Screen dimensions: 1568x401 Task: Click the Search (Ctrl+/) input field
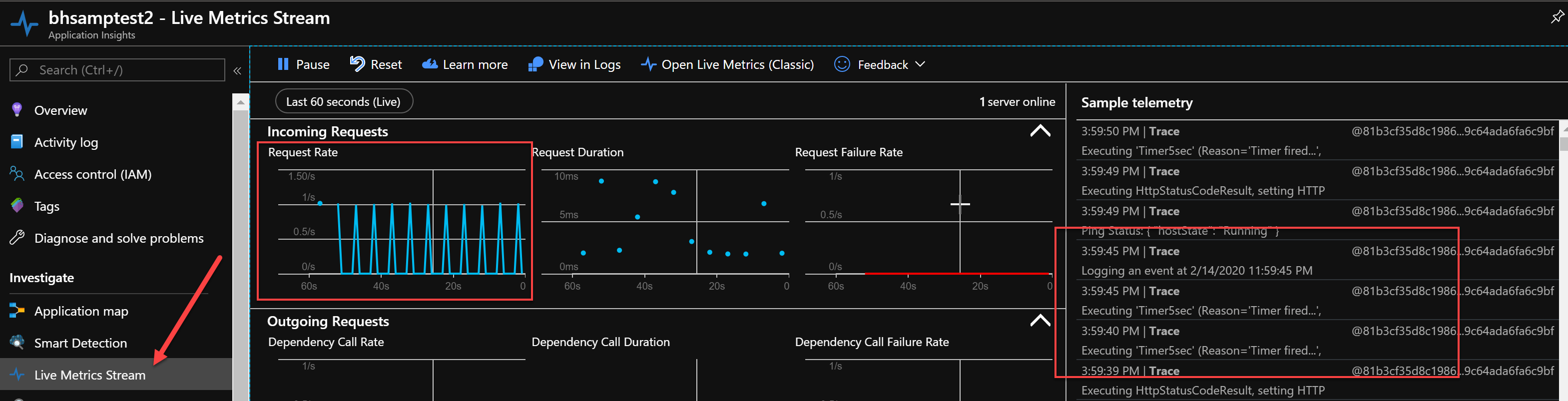click(x=117, y=70)
